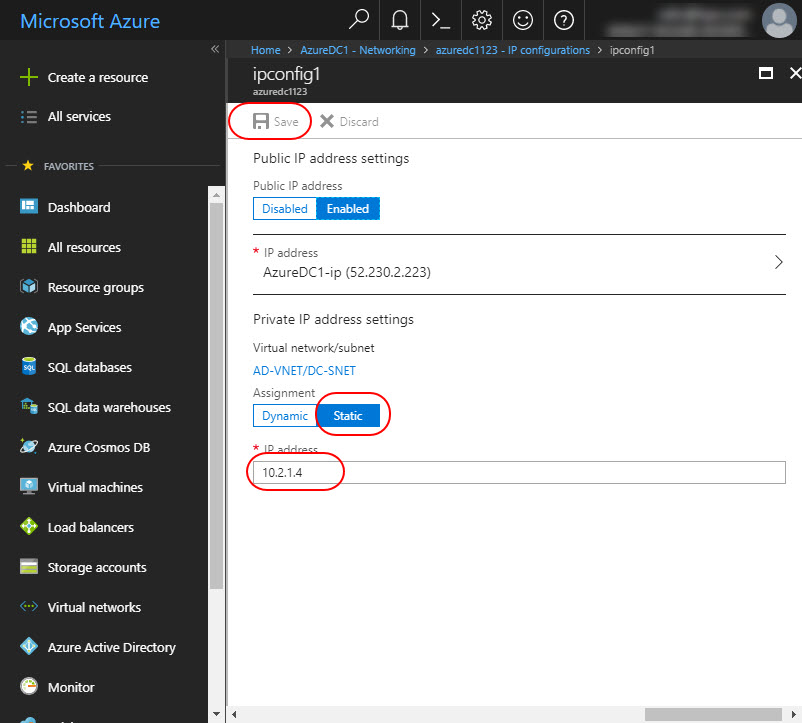Click the Storage accounts icon
Screen dimensions: 802x723
[x=29, y=566]
